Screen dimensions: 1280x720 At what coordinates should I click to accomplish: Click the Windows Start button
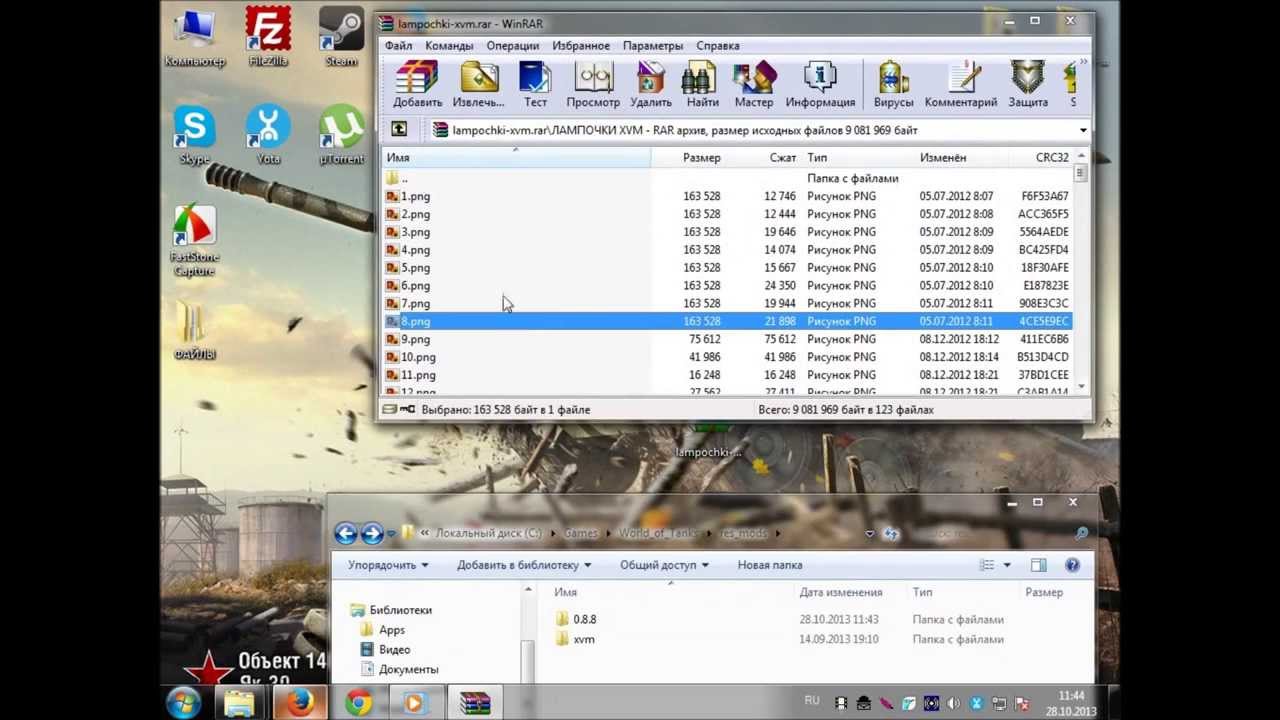[x=184, y=703]
